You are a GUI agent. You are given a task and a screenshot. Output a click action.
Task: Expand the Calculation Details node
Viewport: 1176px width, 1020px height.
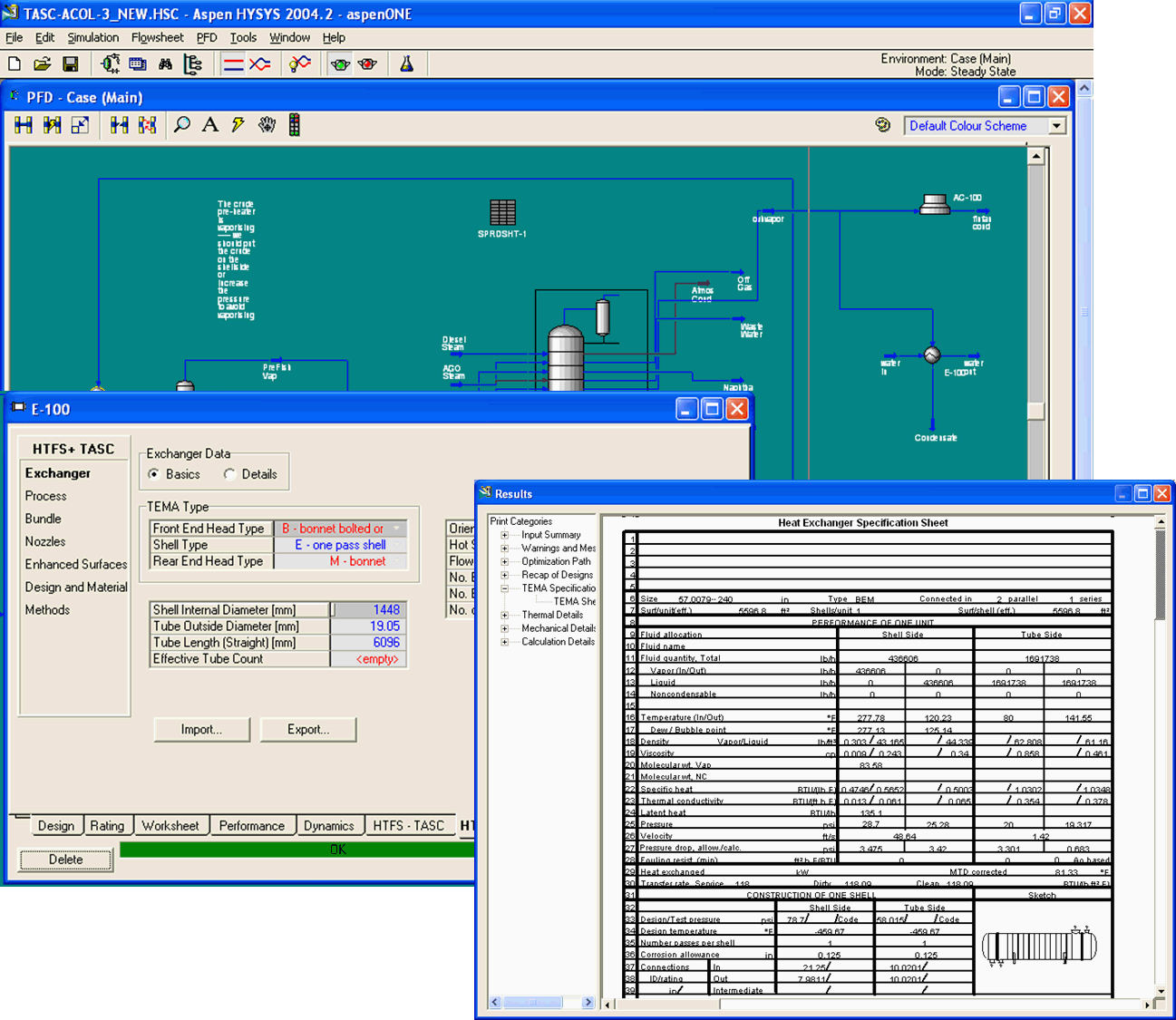(x=505, y=642)
